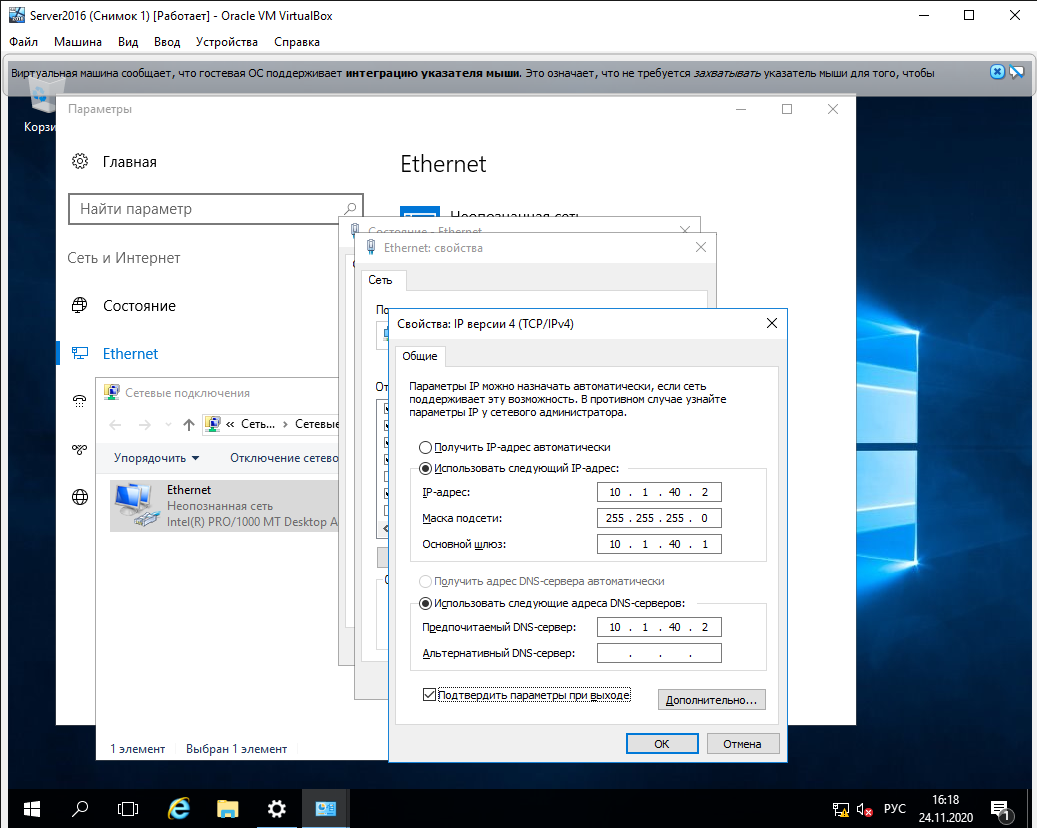
Task: Switch to the 'Общие' tab
Action: pyautogui.click(x=420, y=357)
